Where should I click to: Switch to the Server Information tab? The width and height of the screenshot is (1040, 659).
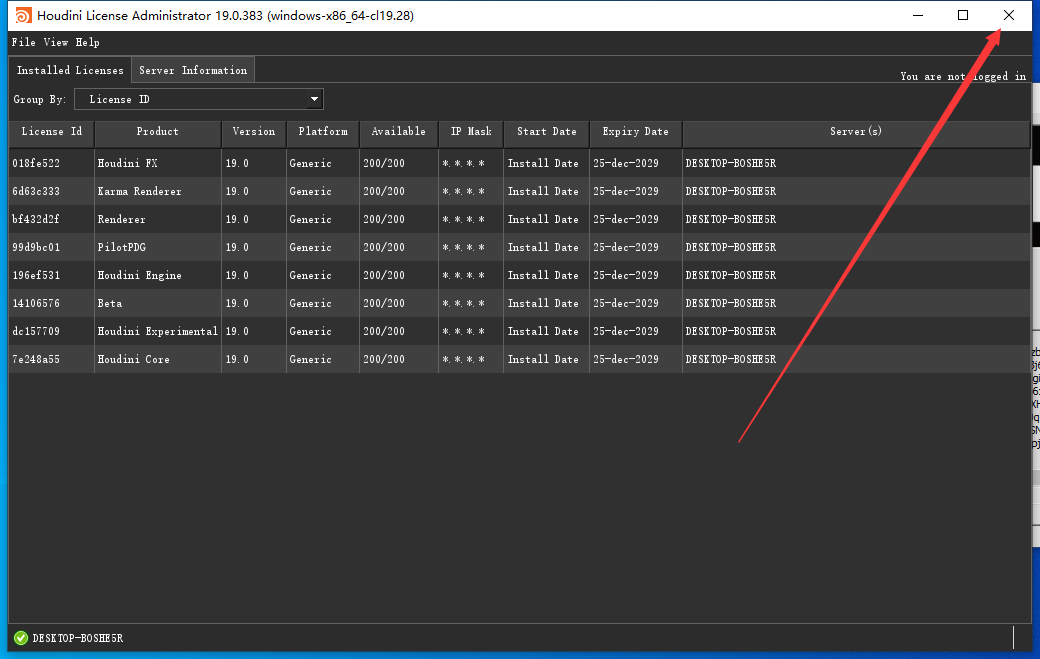tap(193, 70)
